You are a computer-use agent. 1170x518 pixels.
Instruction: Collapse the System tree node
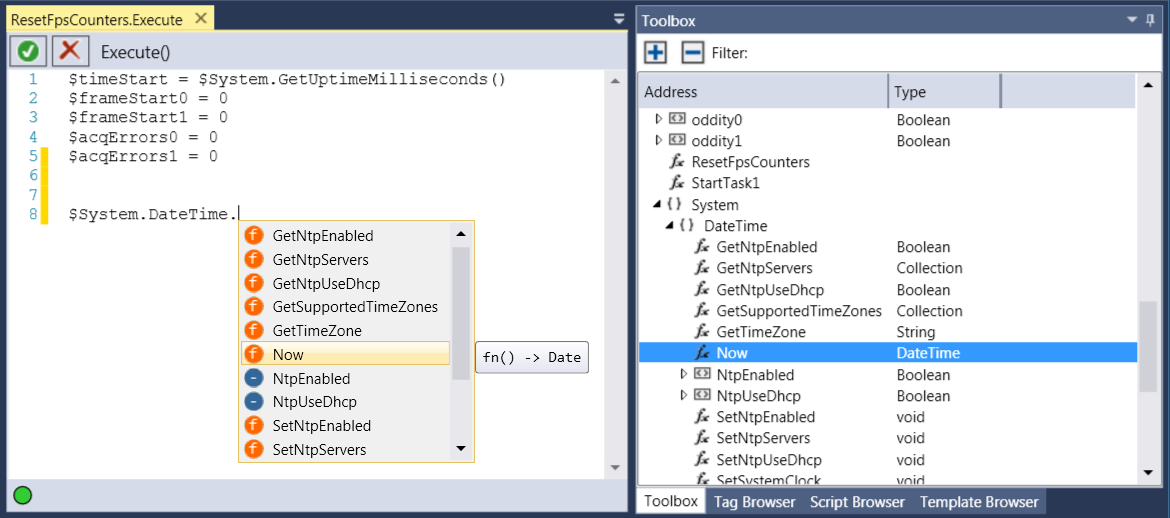click(x=658, y=205)
